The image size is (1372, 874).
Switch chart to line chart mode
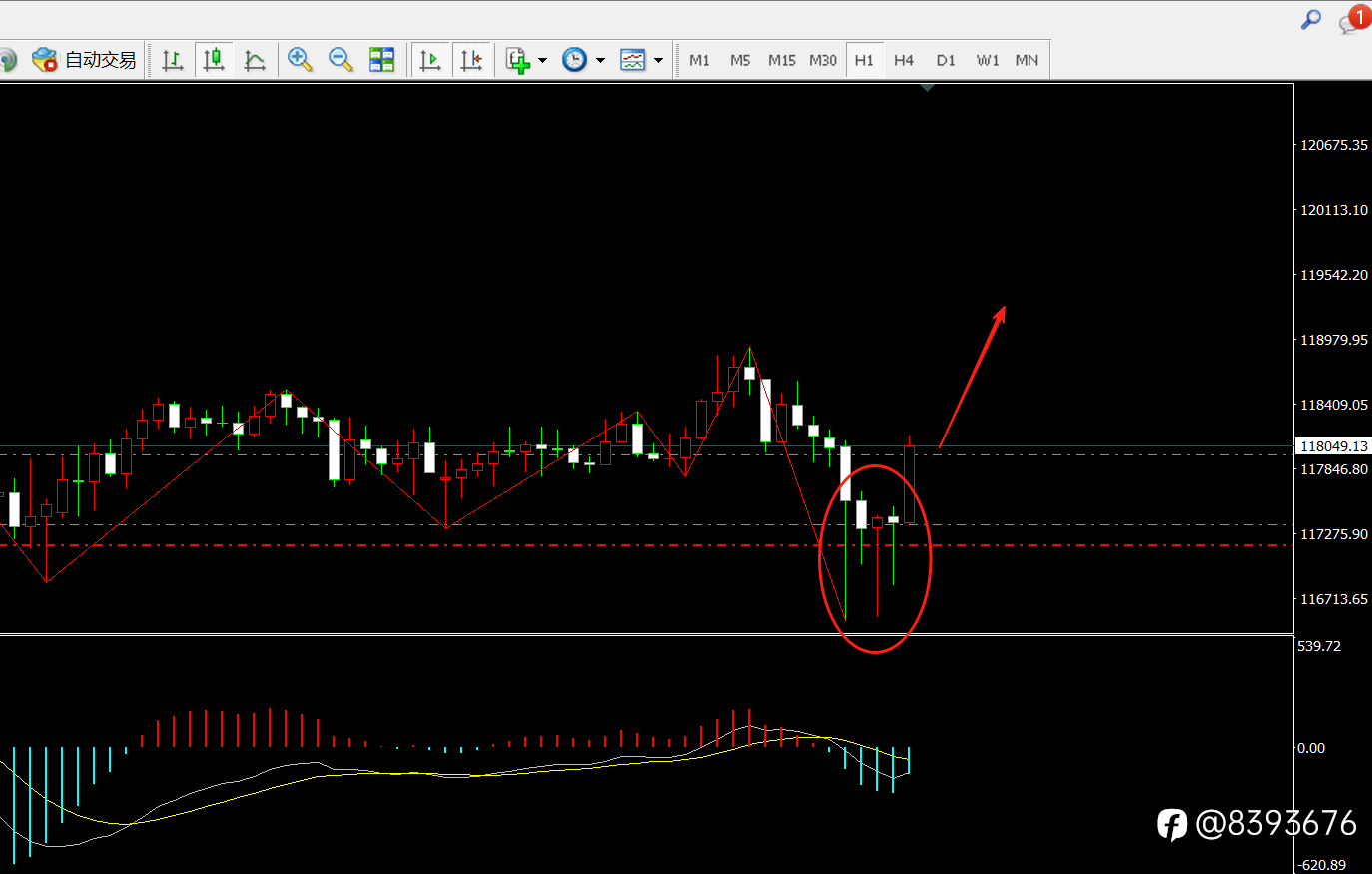pos(255,60)
